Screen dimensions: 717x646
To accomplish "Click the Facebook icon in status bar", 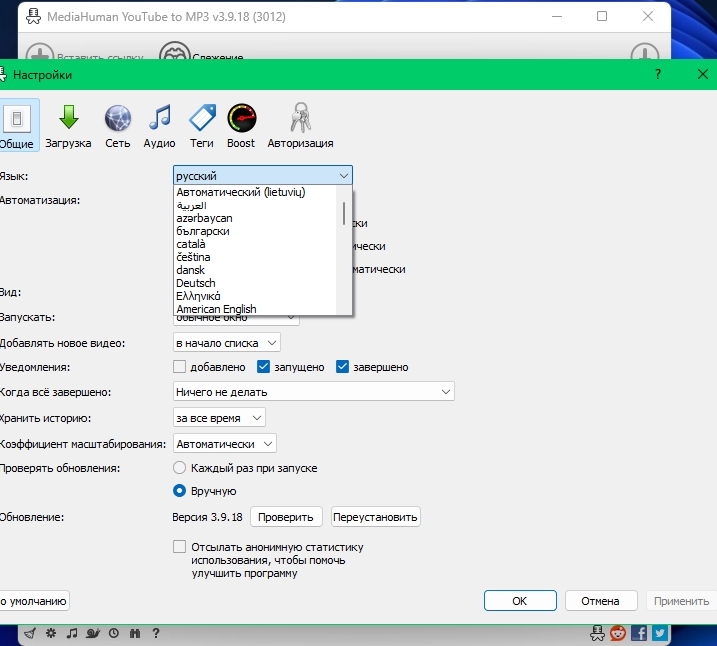I will (639, 633).
